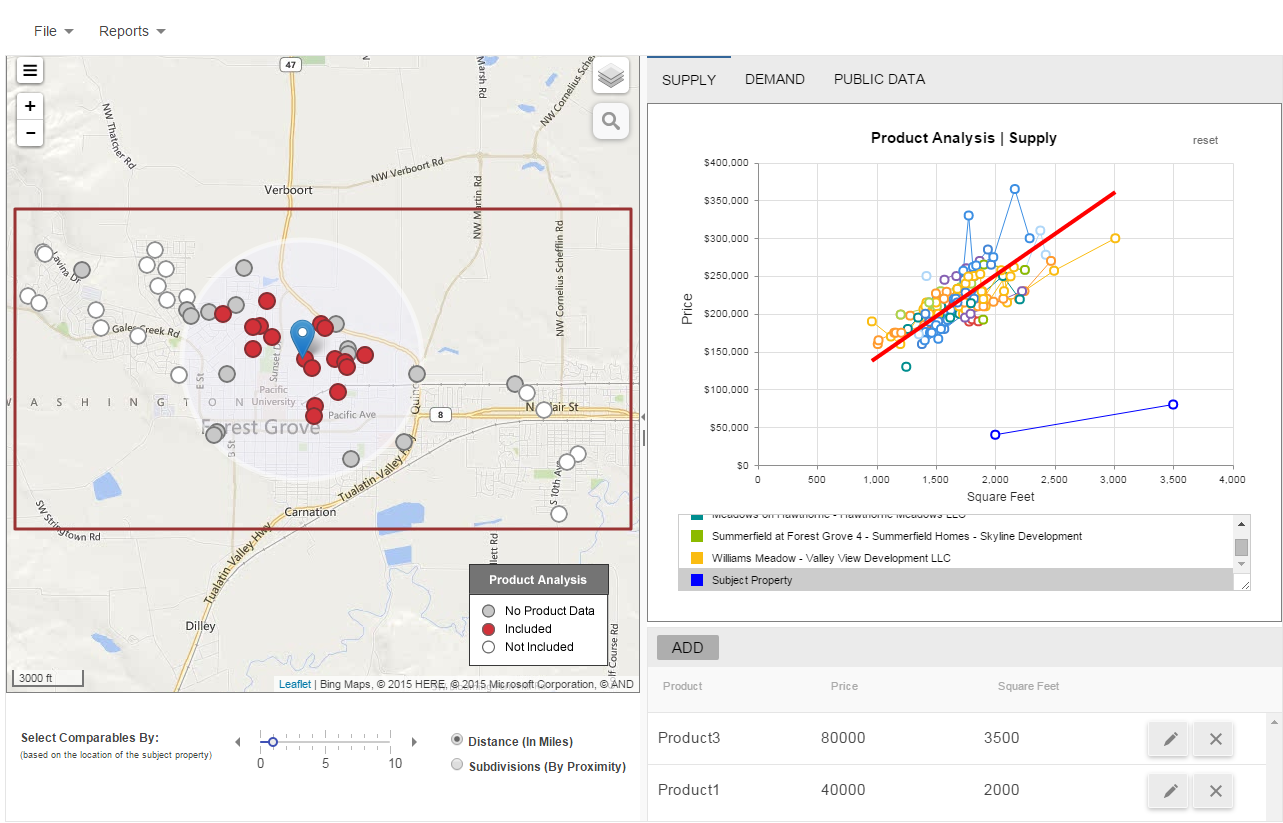Switch to the PUBLIC DATA tab
Screen dimensions: 1283x823
pyautogui.click(x=879, y=79)
